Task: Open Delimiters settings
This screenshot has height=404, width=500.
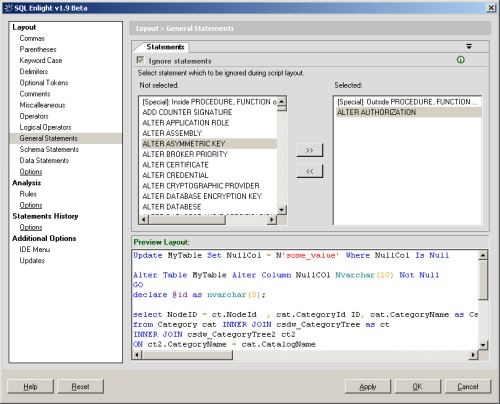Action: coord(34,71)
